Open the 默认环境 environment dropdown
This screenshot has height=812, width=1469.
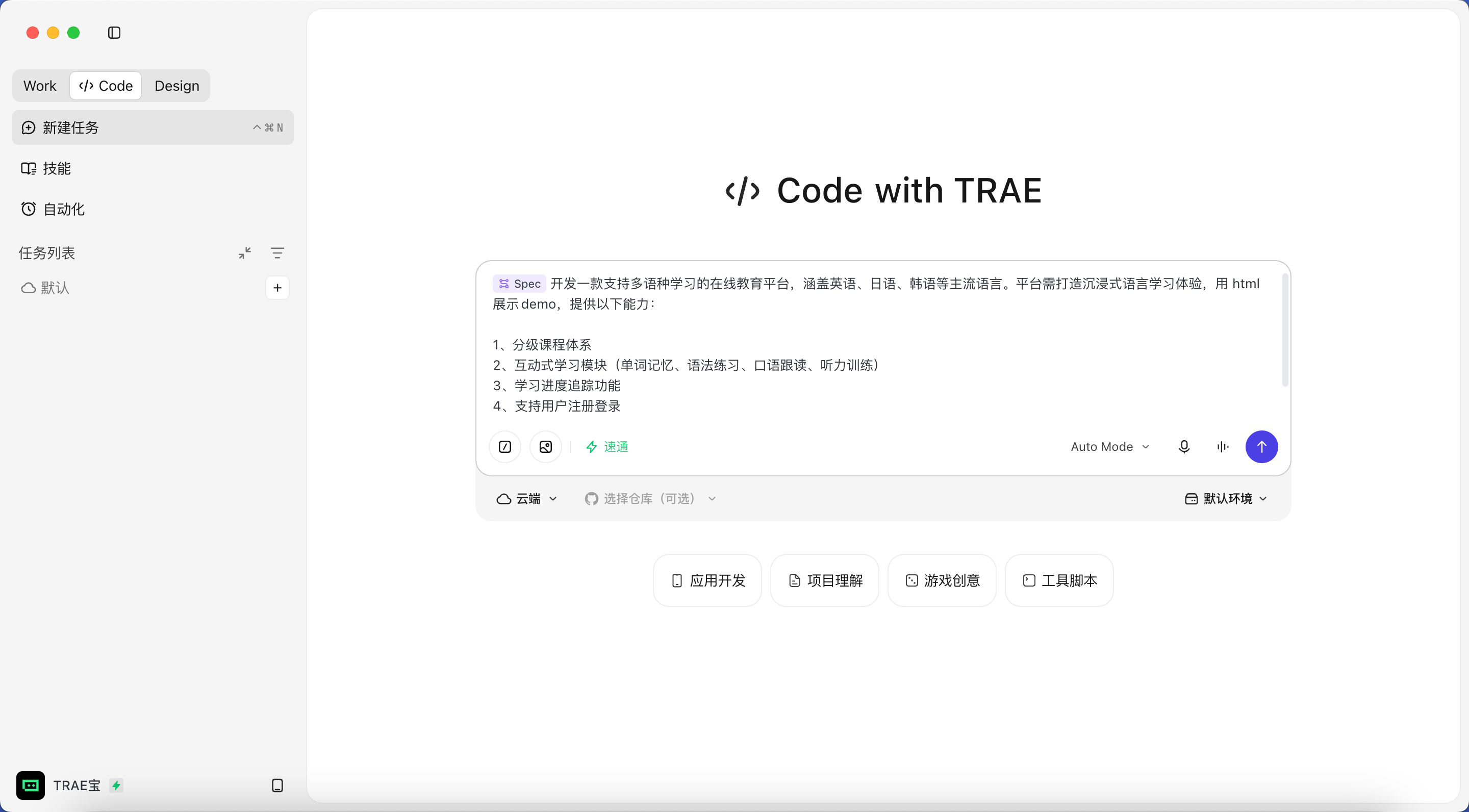pos(1226,498)
